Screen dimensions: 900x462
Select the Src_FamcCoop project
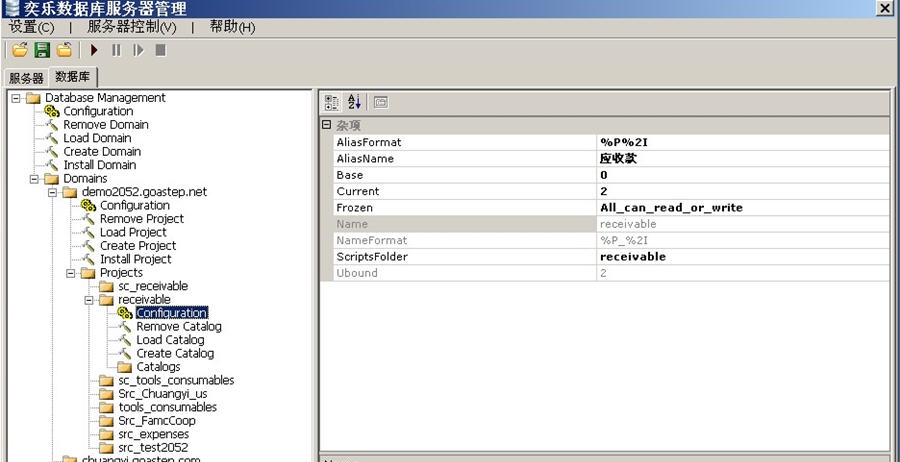(x=157, y=421)
